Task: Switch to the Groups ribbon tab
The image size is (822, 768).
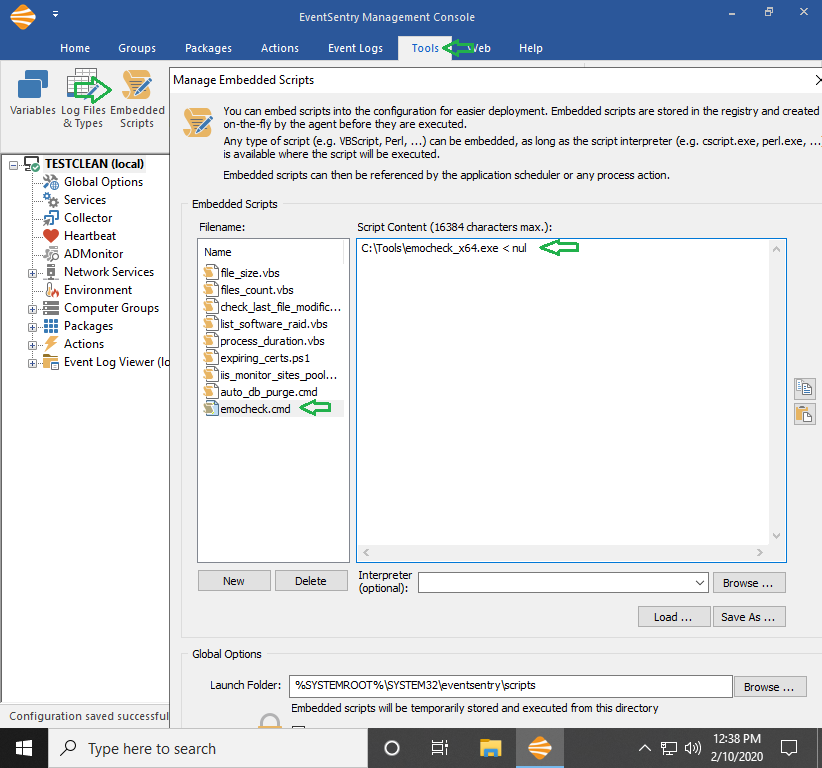Action: click(137, 48)
